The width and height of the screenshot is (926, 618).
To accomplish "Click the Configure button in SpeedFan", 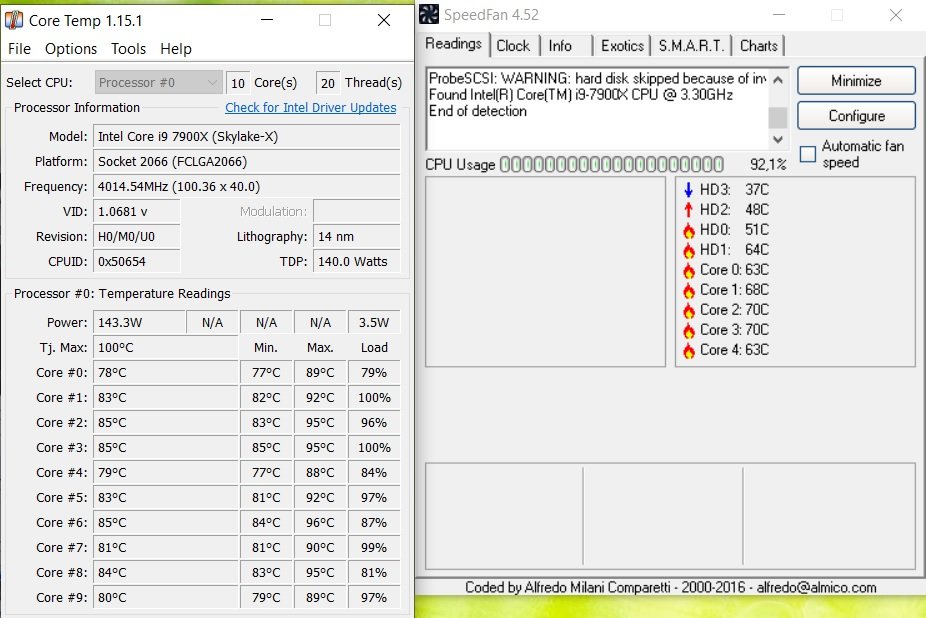I will 856,116.
